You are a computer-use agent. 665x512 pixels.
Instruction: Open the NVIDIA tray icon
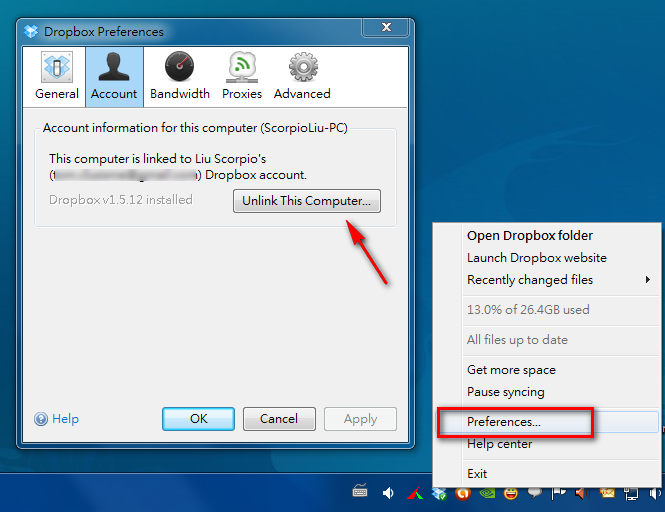[487, 493]
